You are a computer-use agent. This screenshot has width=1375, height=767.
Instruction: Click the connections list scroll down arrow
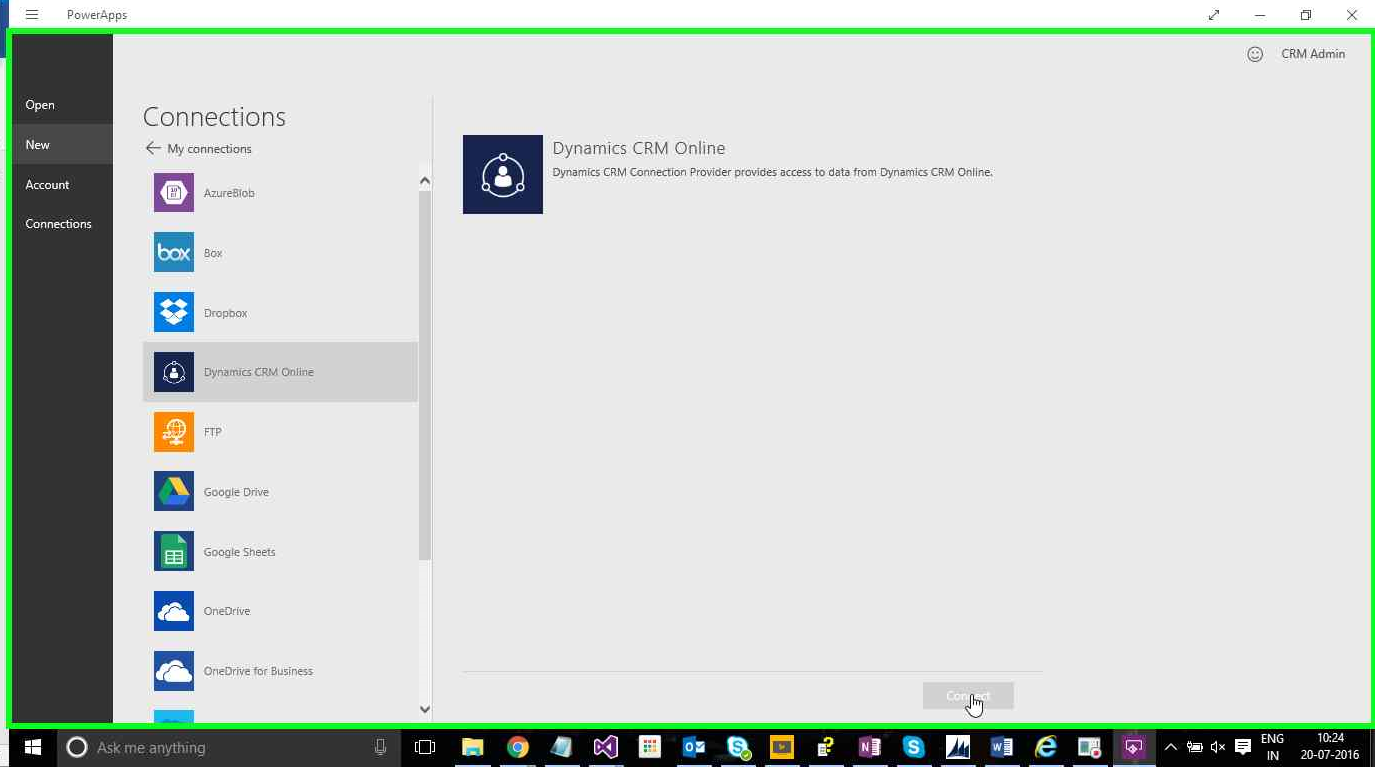pos(425,709)
